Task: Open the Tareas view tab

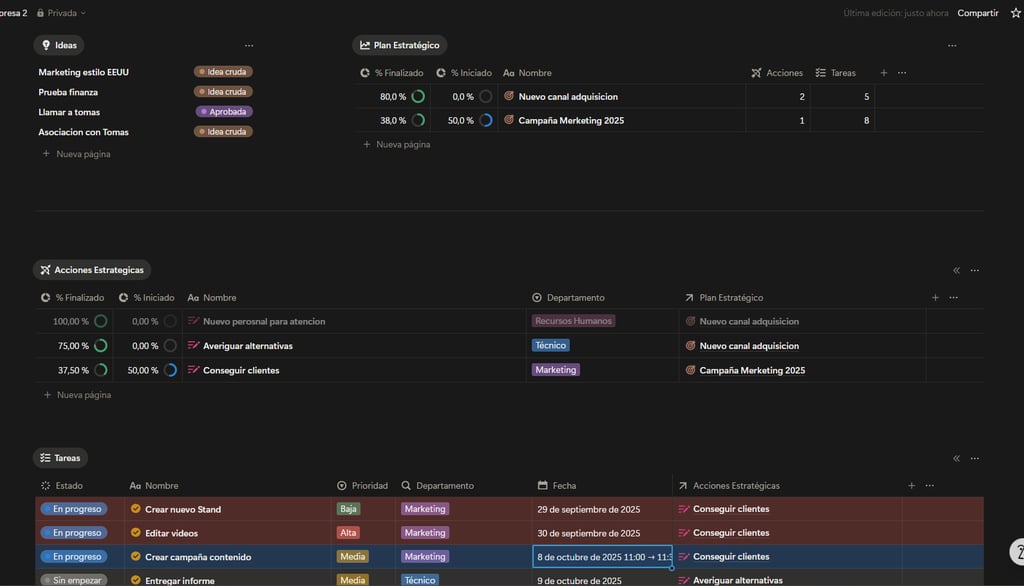Action: click(60, 458)
